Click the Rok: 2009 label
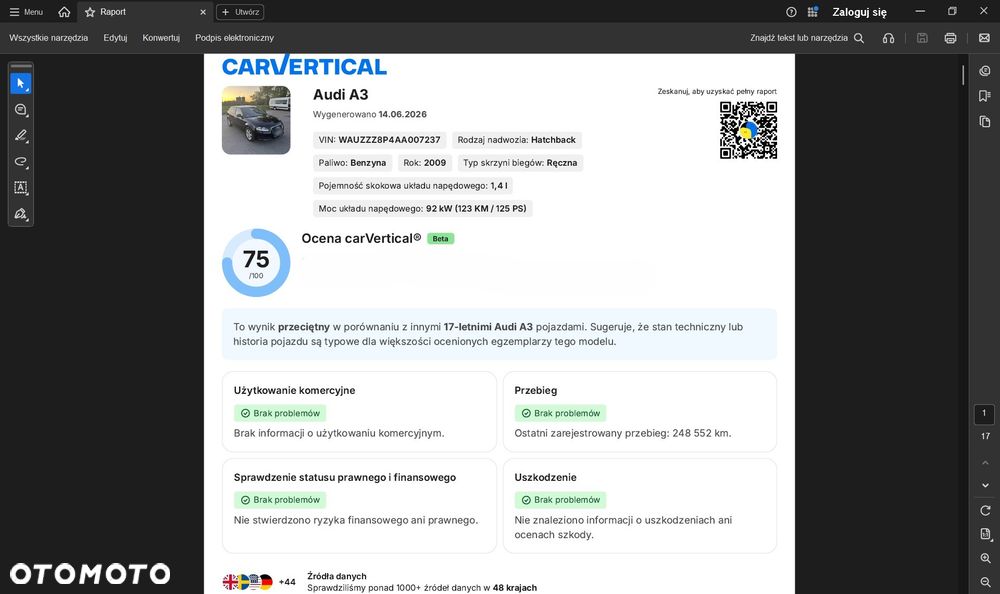The image size is (1000, 594). pos(425,163)
